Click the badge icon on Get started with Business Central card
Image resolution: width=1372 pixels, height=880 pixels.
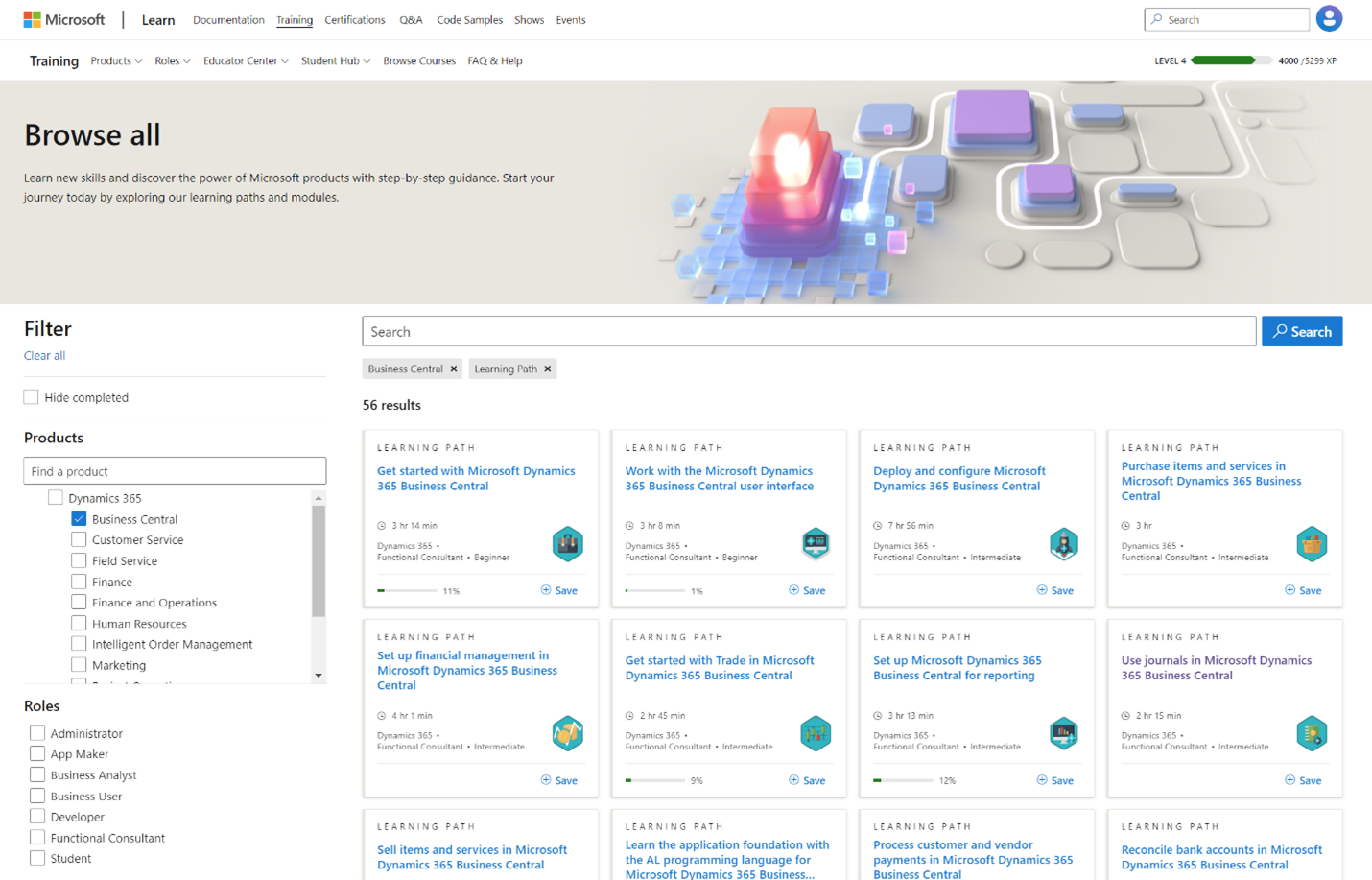tap(568, 544)
